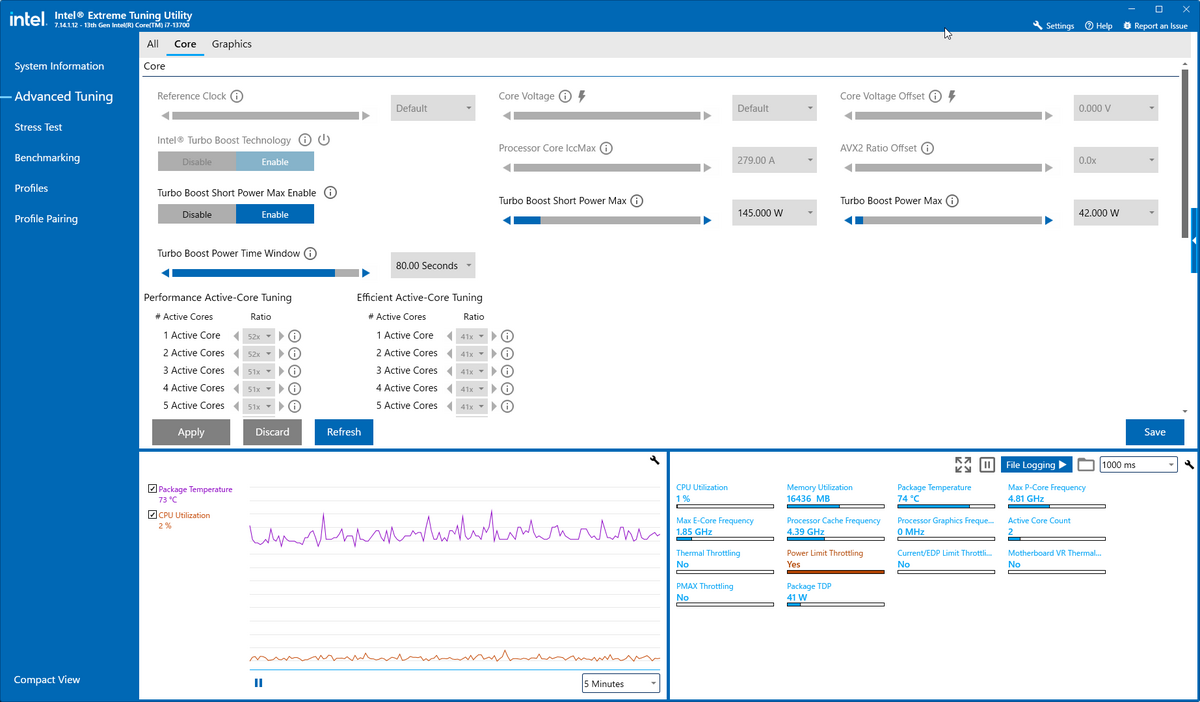This screenshot has width=1200, height=702.
Task: Open graph duration 5 Minutes dropdown
Action: [x=621, y=684]
